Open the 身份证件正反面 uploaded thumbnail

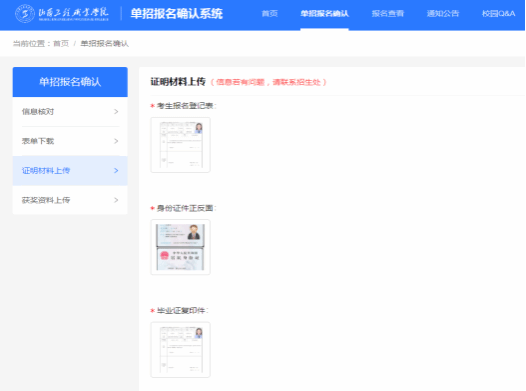click(180, 247)
